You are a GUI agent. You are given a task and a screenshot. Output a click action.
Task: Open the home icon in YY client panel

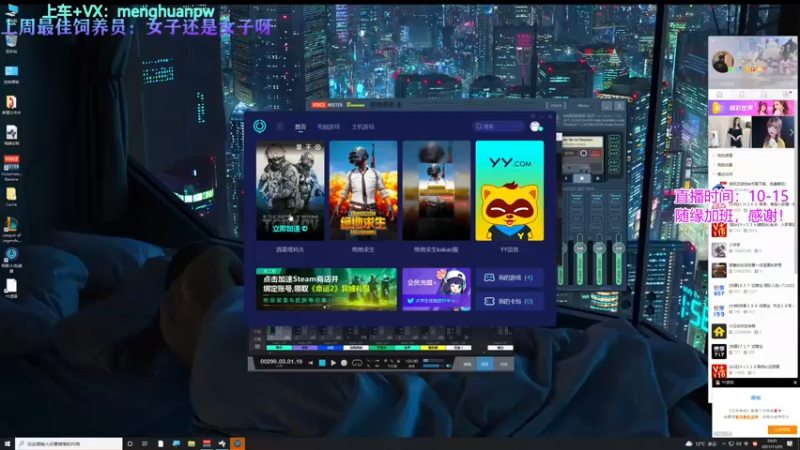tap(719, 94)
